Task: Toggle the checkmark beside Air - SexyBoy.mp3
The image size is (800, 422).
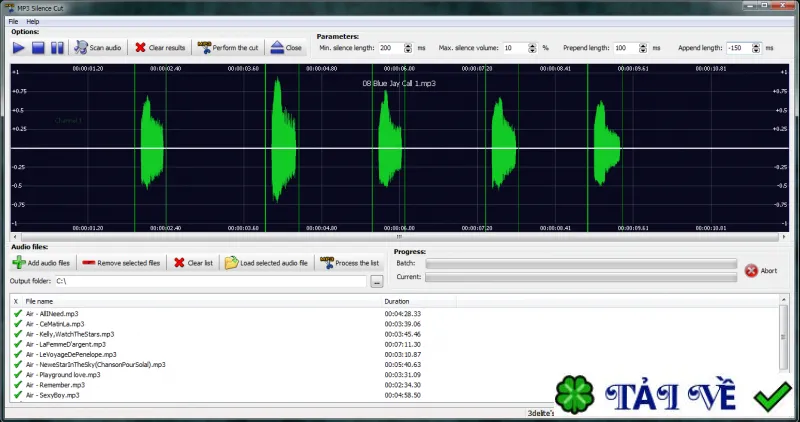Action: point(18,395)
